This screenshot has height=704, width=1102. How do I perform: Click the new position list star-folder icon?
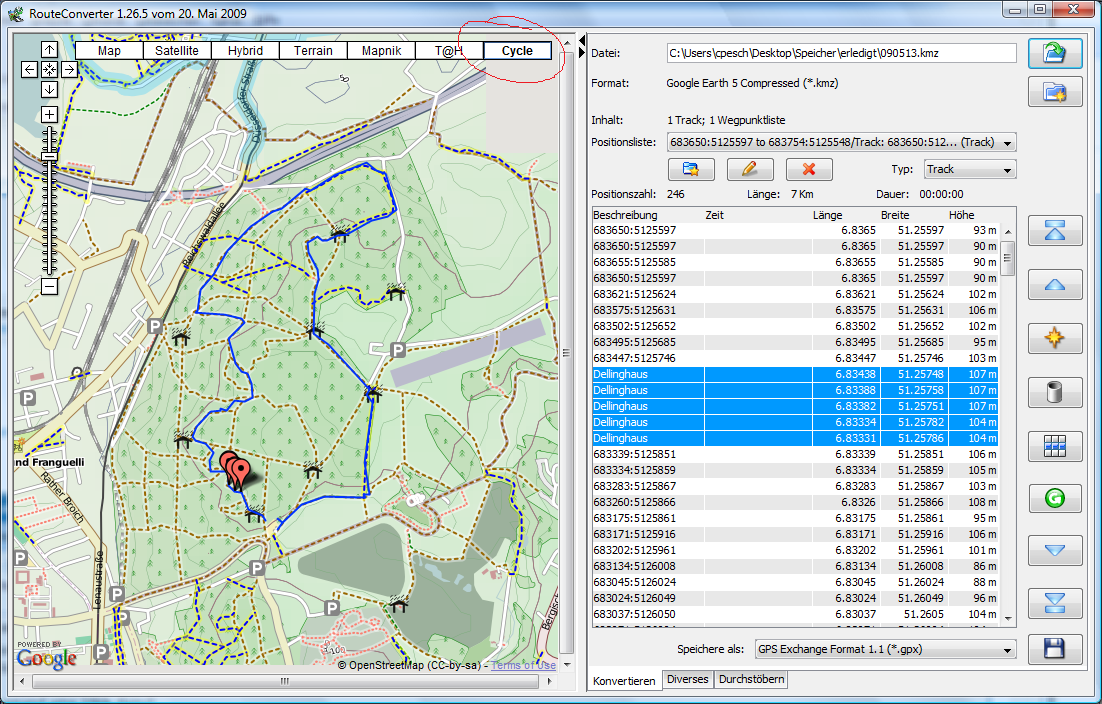[691, 169]
